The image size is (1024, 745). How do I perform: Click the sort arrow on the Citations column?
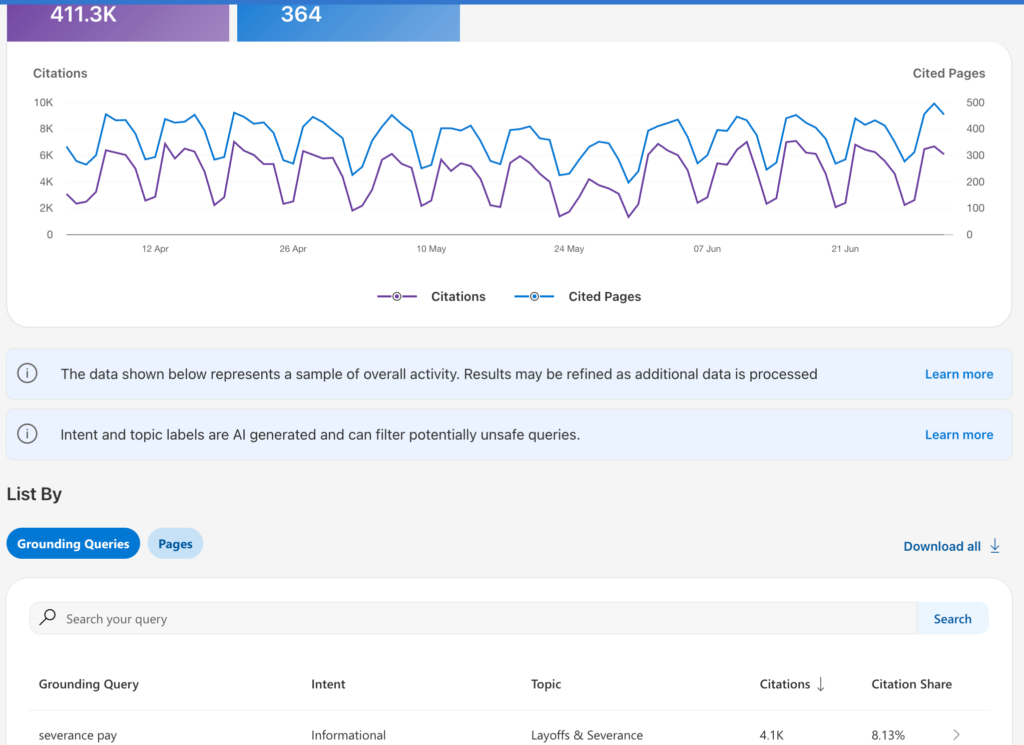pyautogui.click(x=821, y=684)
